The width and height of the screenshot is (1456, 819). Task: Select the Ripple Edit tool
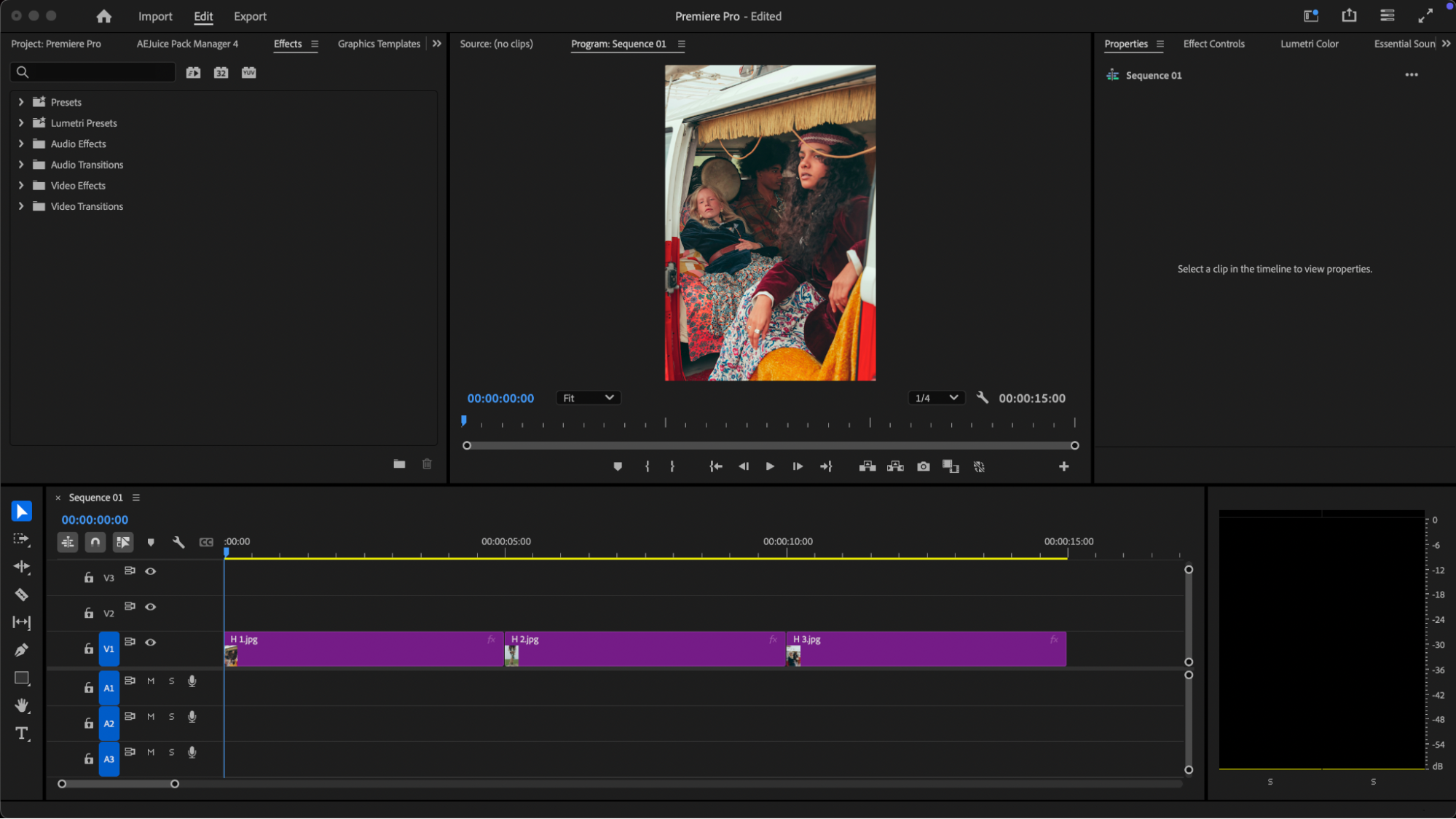click(x=21, y=567)
